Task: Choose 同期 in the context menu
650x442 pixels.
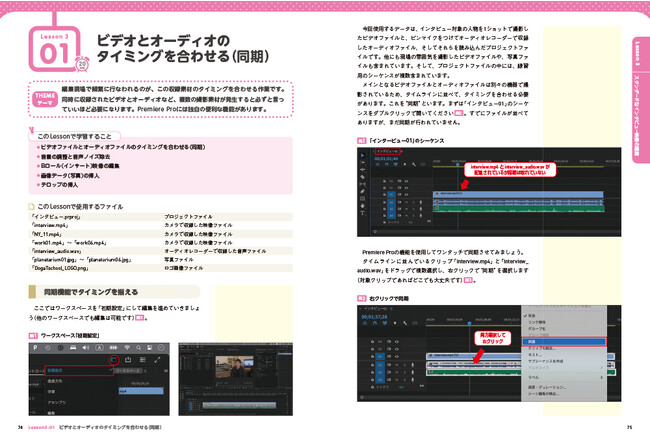Action: pyautogui.click(x=564, y=342)
